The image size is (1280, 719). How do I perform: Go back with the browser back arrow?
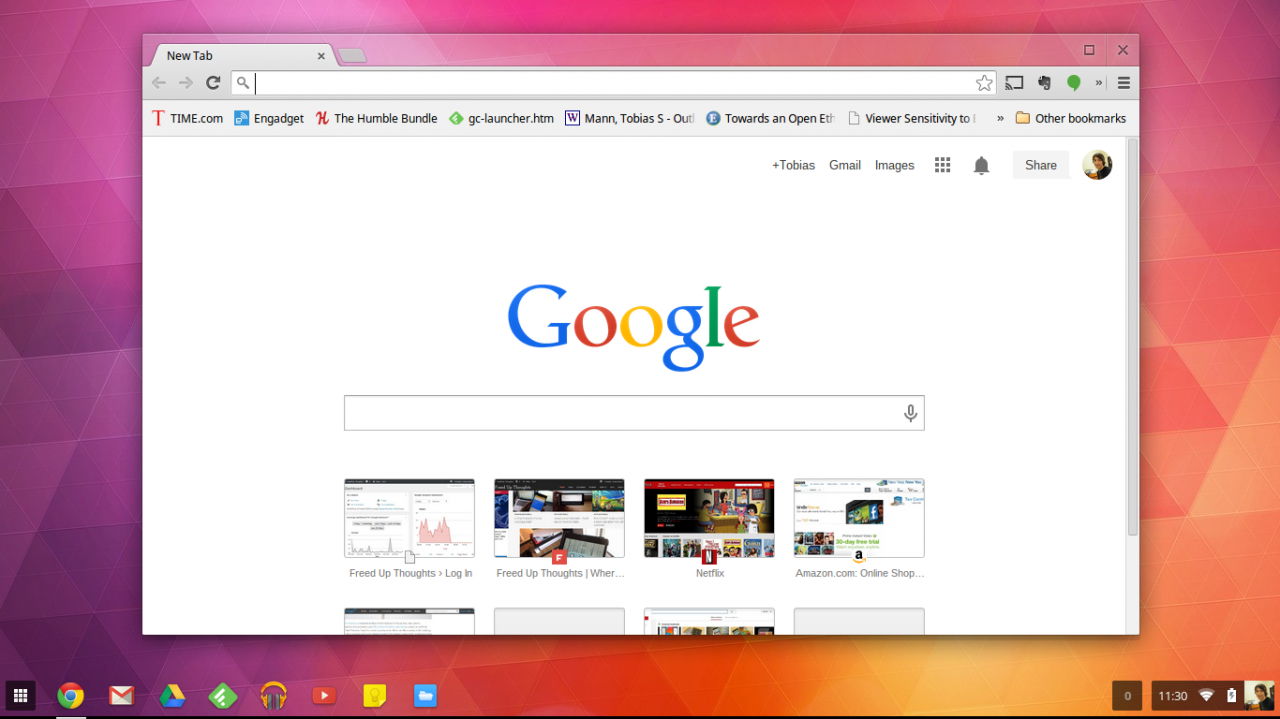pyautogui.click(x=159, y=83)
